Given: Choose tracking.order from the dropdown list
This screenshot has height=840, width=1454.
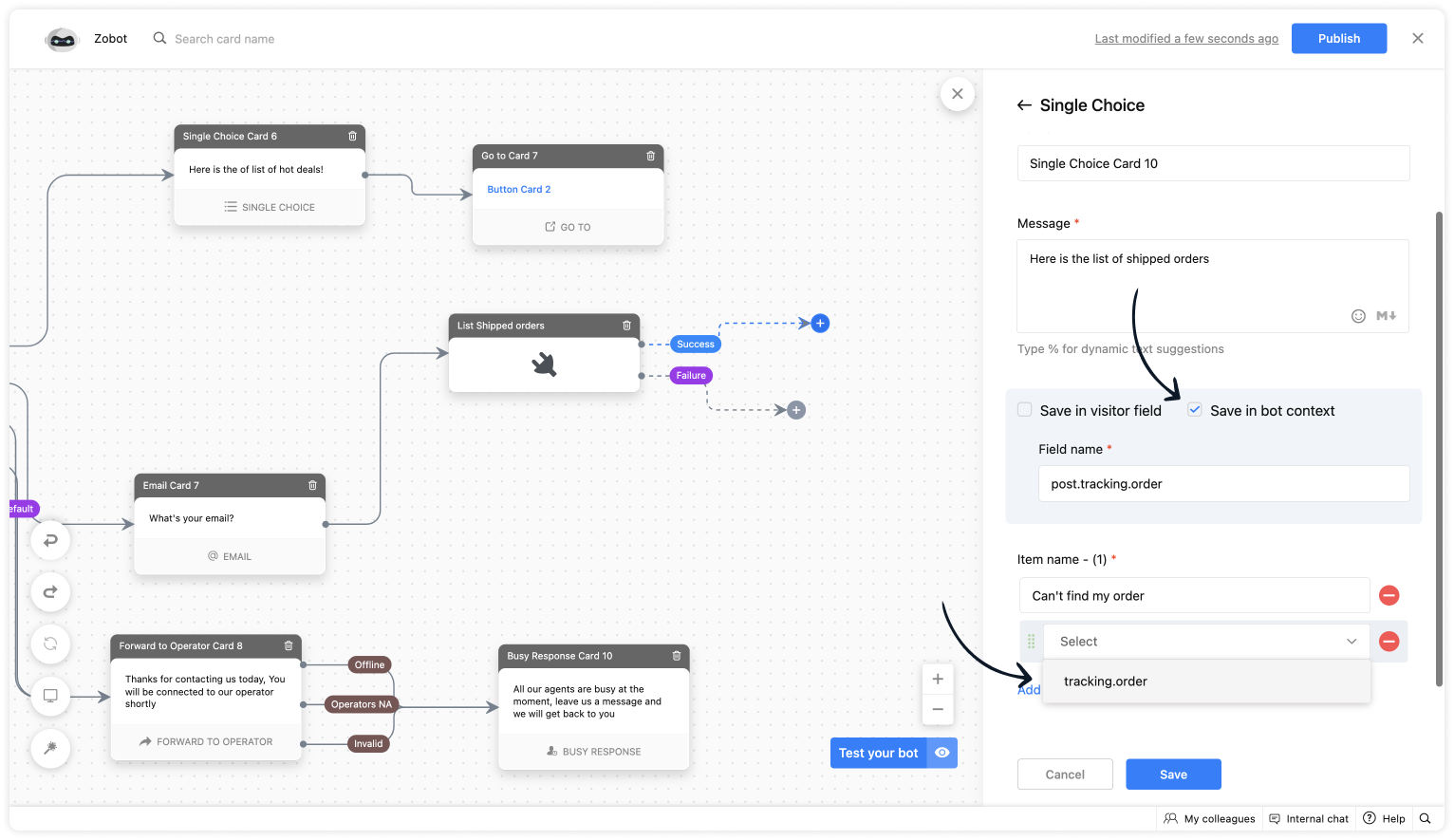Looking at the screenshot, I should tap(1106, 681).
